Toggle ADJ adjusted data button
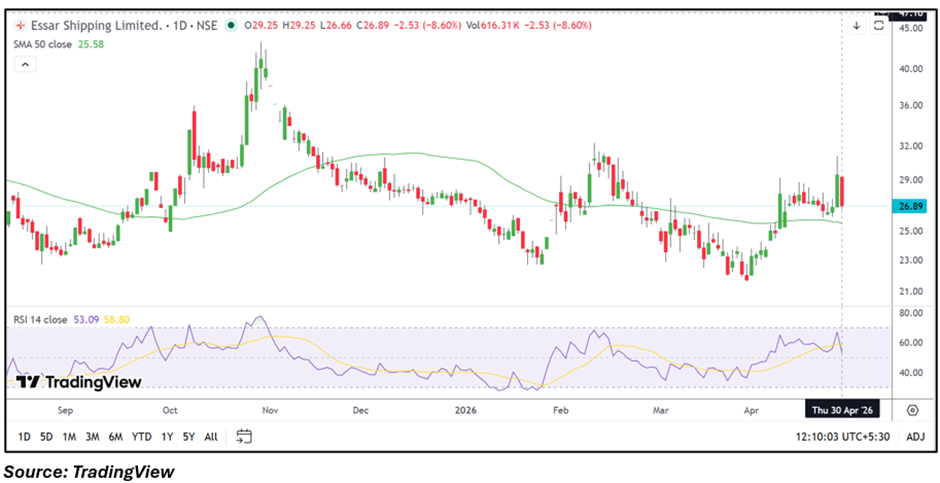This screenshot has height=483, width=940. pyautogui.click(x=913, y=436)
